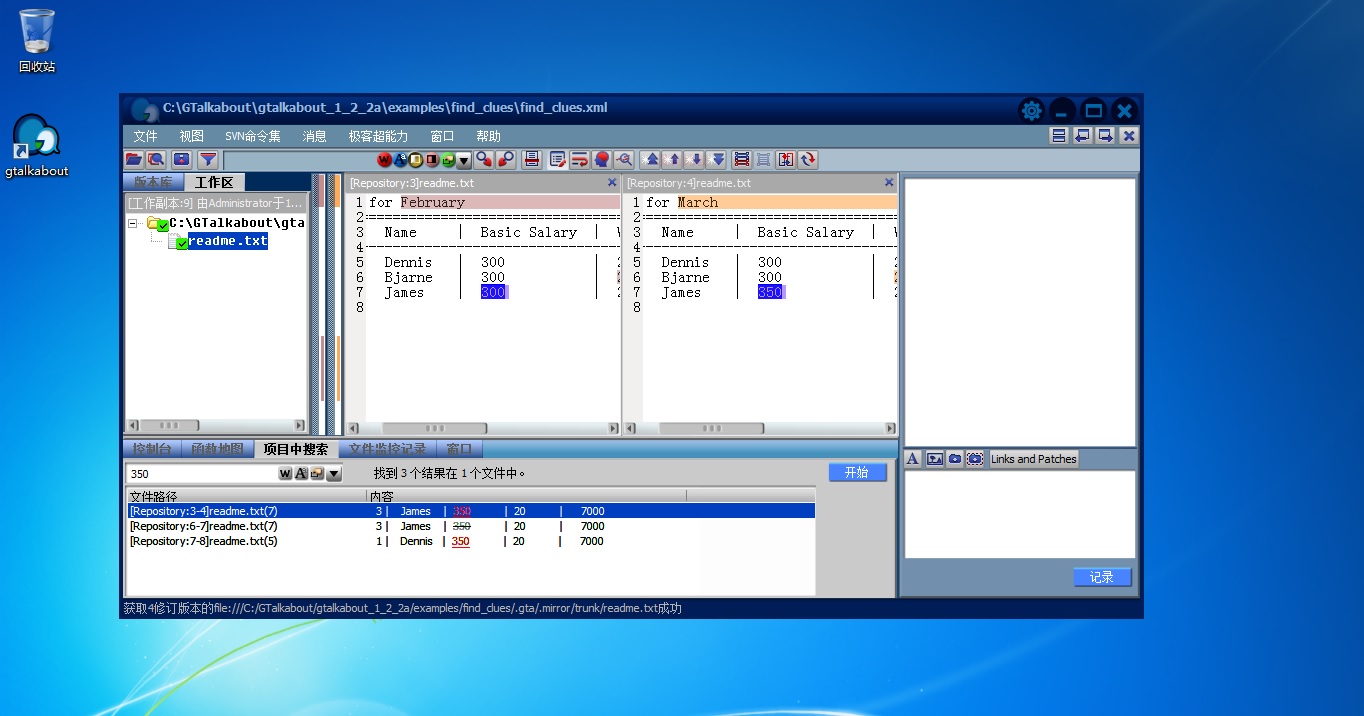Open the SVN命令集 menu
Viewport: 1364px width, 716px height.
253,137
